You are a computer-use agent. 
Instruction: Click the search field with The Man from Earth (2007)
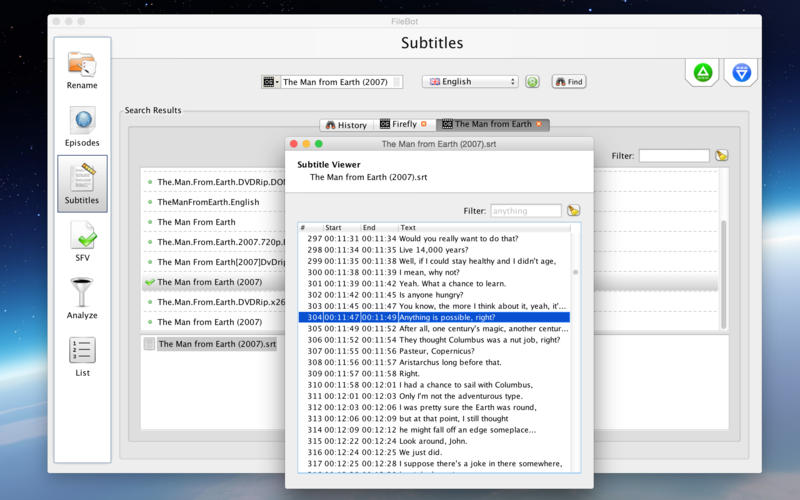(x=341, y=82)
